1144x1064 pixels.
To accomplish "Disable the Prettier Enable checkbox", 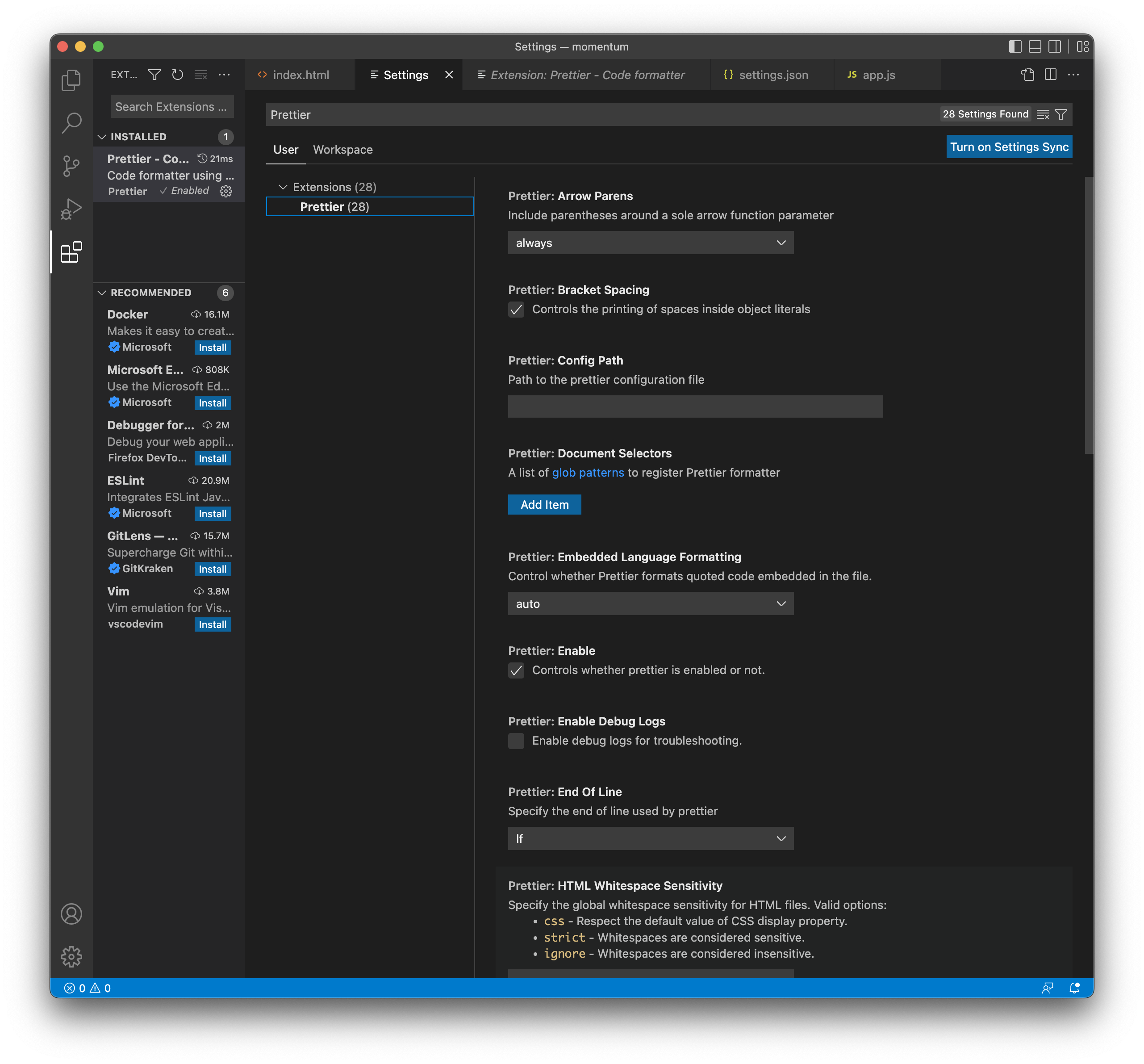I will pos(516,670).
